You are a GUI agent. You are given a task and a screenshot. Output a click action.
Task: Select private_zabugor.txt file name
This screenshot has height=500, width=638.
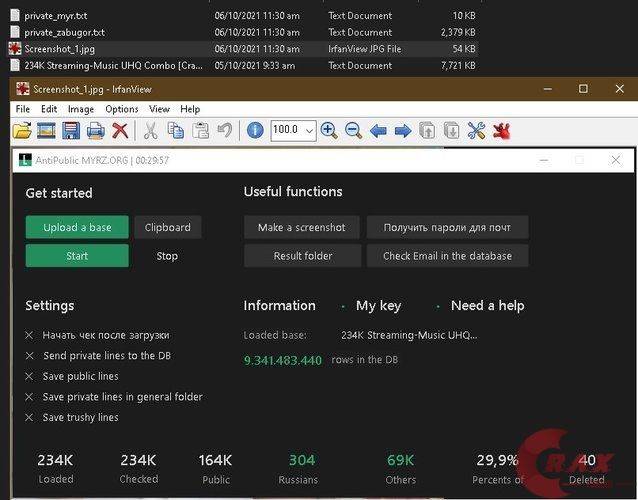(x=64, y=32)
